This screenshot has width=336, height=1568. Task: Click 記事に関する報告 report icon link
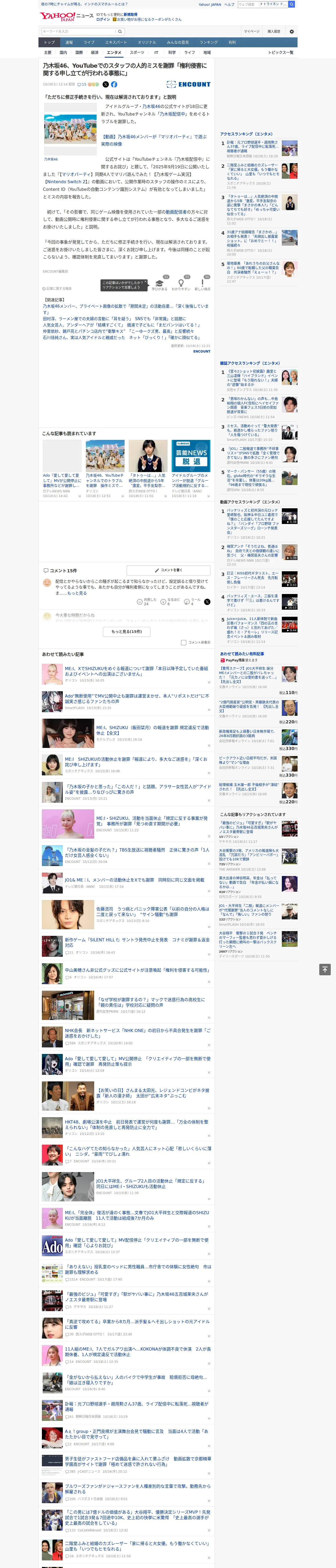click(57, 289)
